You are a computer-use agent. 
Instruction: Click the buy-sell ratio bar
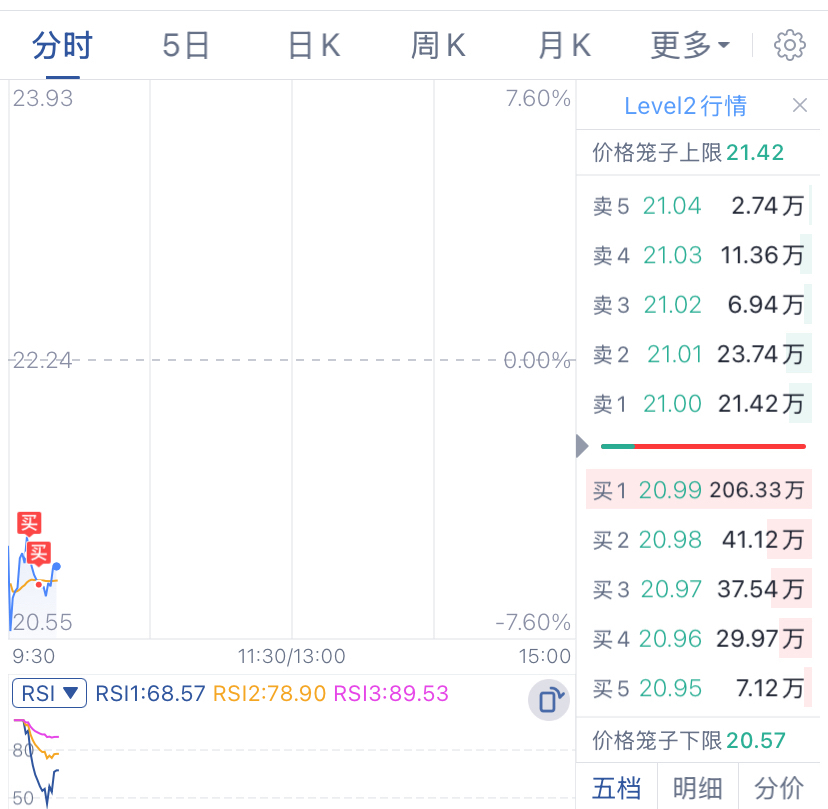pyautogui.click(x=703, y=447)
